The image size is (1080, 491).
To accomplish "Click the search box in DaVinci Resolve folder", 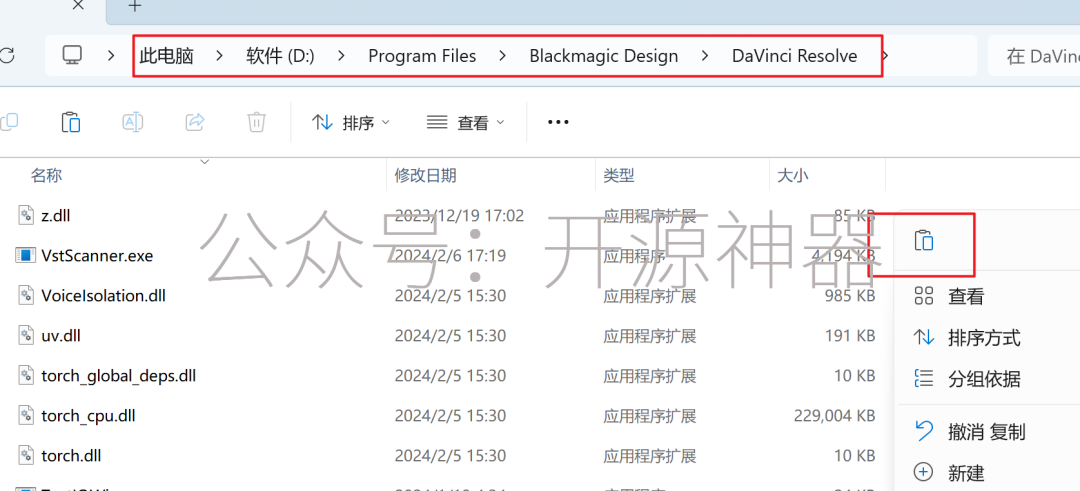I will pyautogui.click(x=1034, y=56).
